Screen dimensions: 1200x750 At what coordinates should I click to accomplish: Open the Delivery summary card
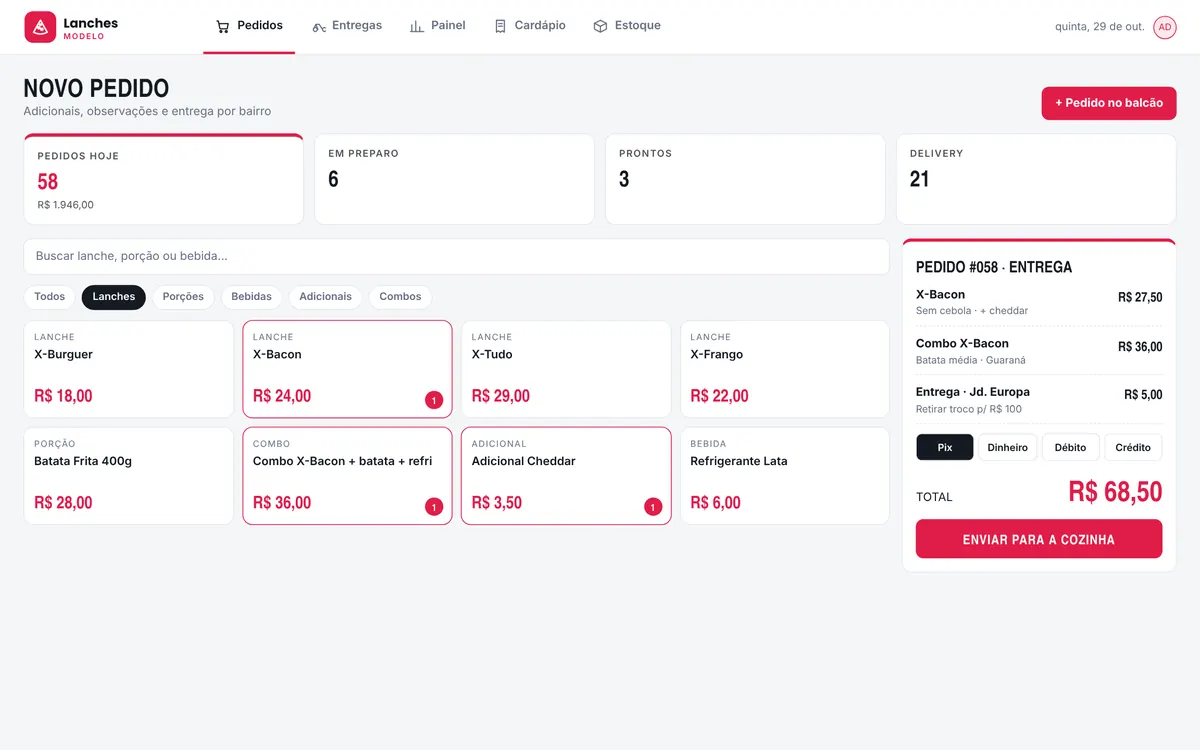(x=1036, y=179)
